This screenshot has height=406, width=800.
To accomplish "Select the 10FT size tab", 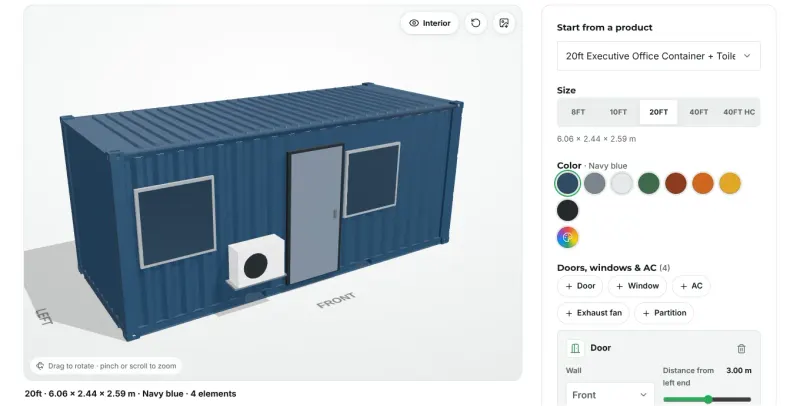I will click(618, 112).
